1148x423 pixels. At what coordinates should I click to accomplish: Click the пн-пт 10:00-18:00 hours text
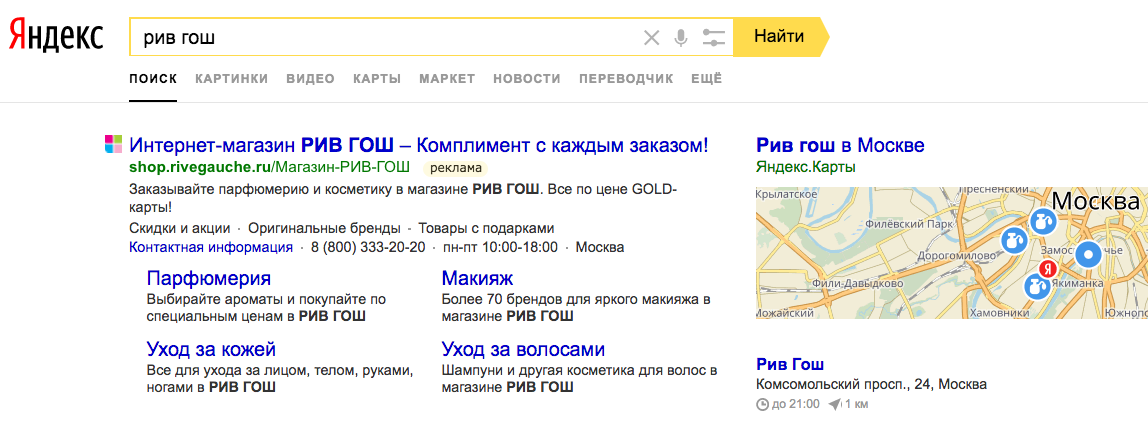pos(500,247)
